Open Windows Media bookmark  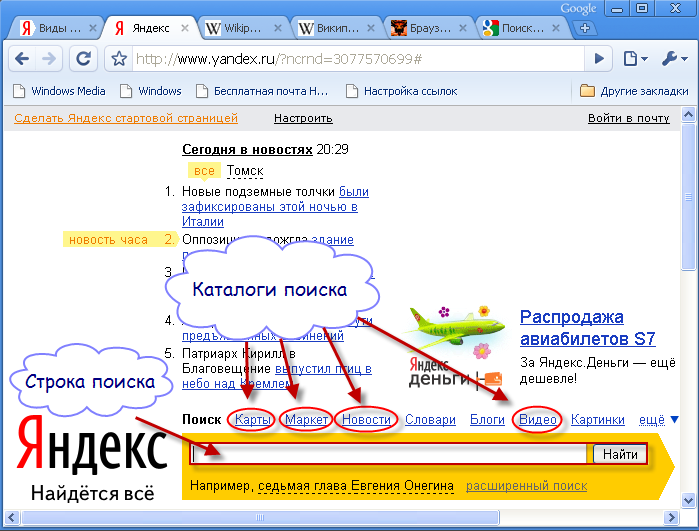tap(59, 91)
